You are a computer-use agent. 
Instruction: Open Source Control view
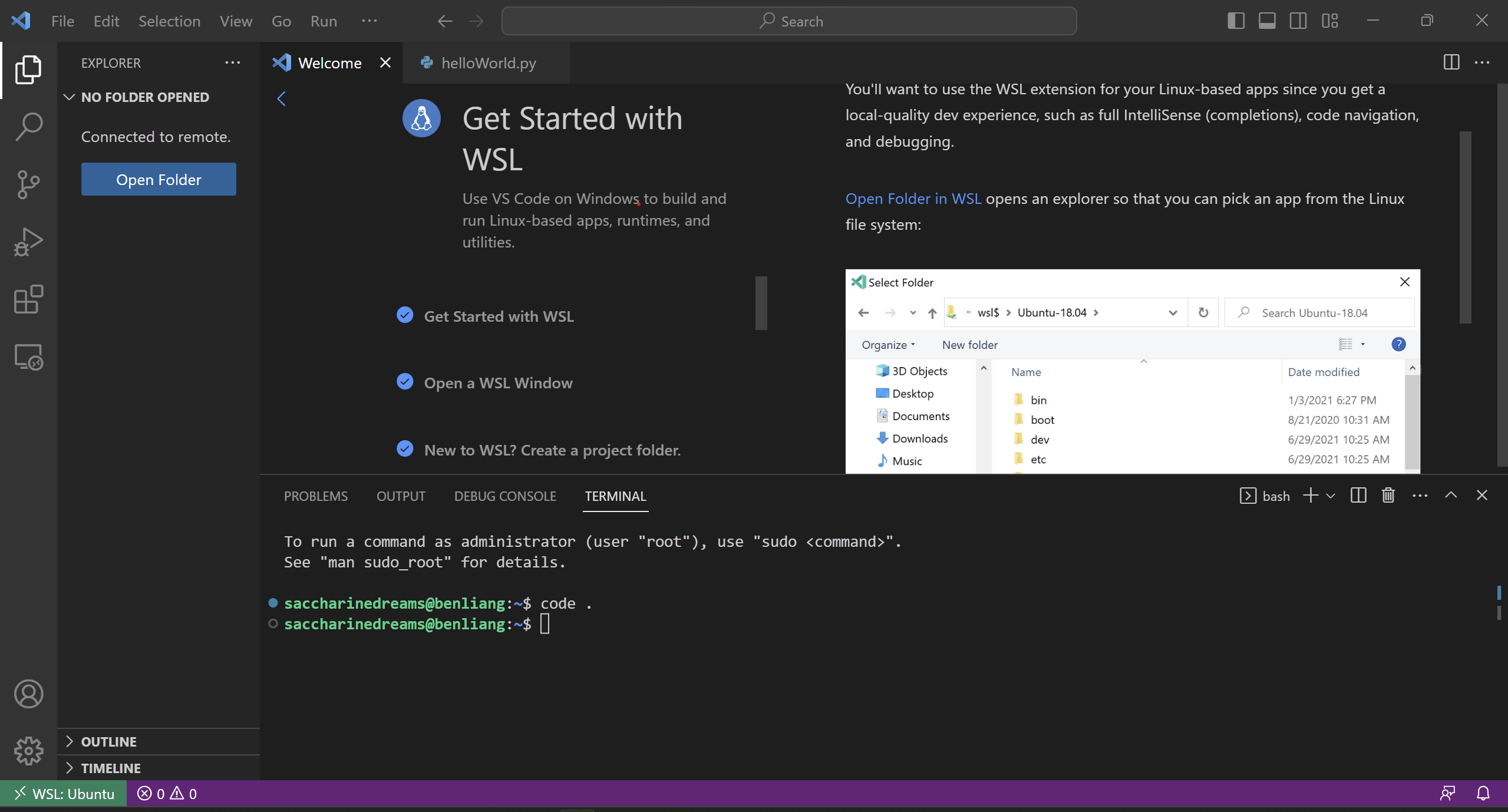[x=28, y=184]
